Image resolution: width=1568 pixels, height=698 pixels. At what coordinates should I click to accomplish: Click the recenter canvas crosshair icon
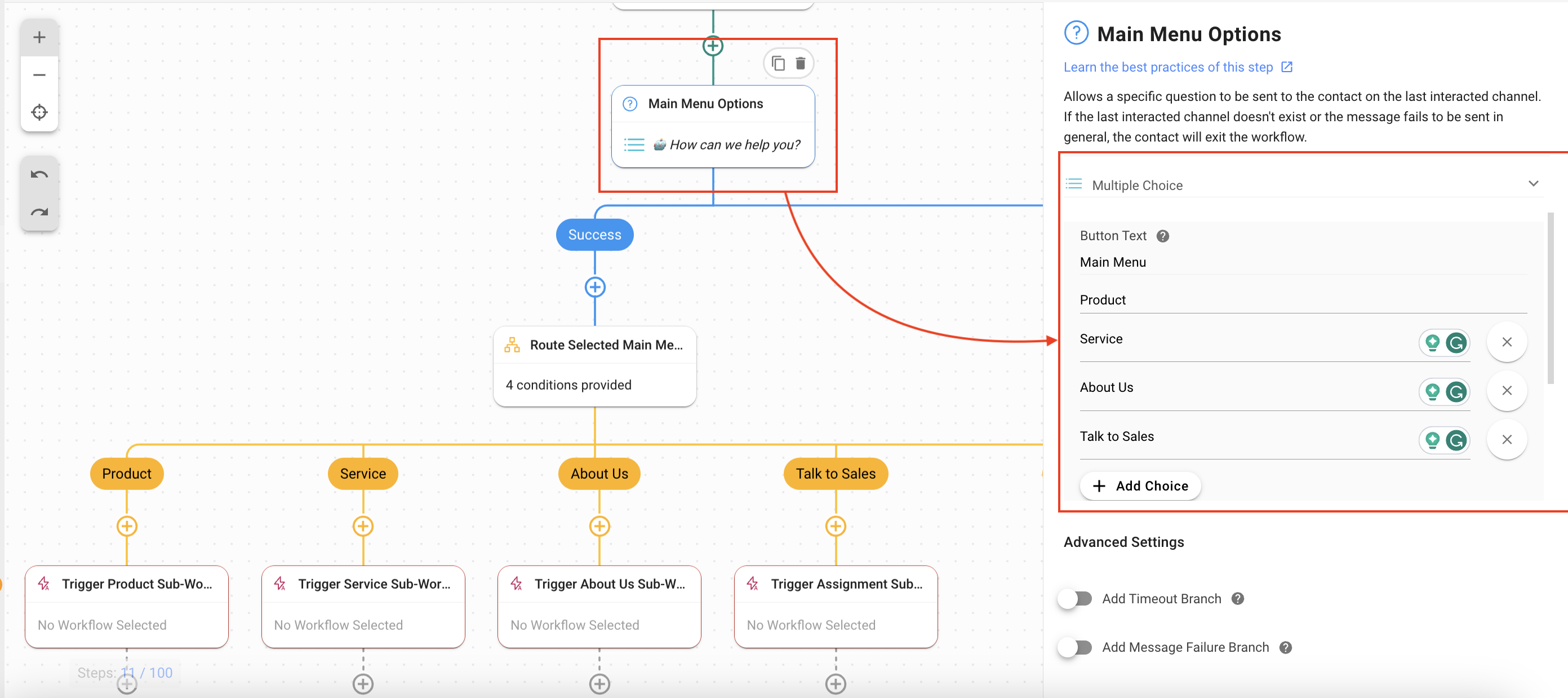tap(39, 112)
